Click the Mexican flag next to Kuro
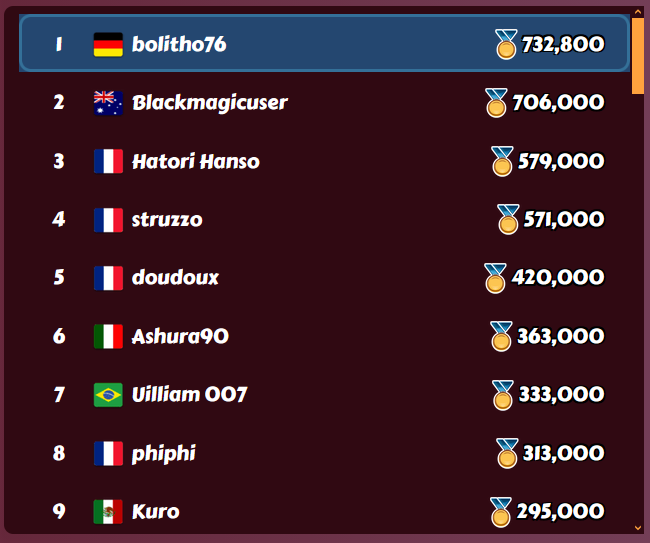This screenshot has width=650, height=543. point(108,511)
